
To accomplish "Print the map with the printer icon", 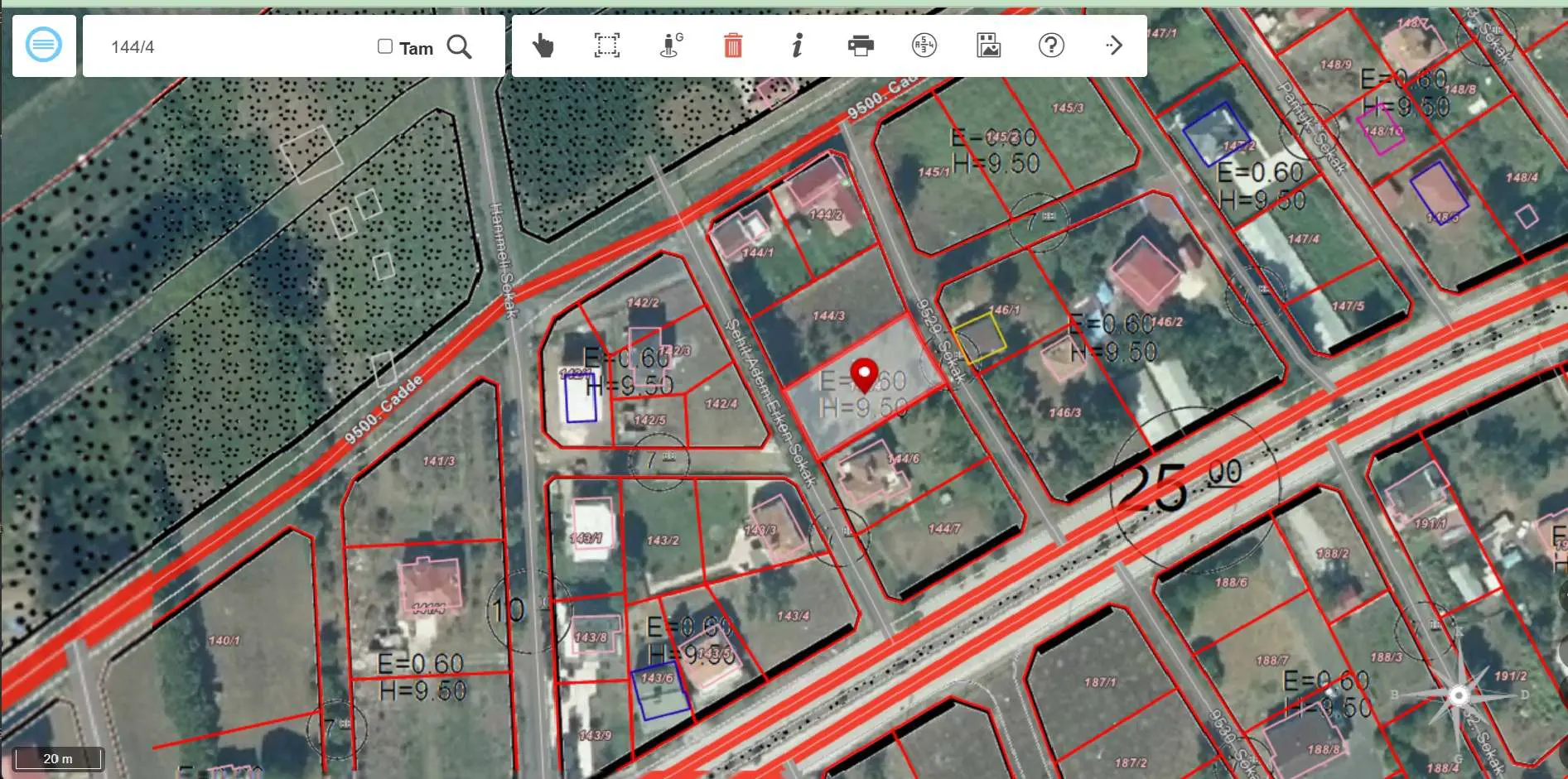I will click(861, 46).
